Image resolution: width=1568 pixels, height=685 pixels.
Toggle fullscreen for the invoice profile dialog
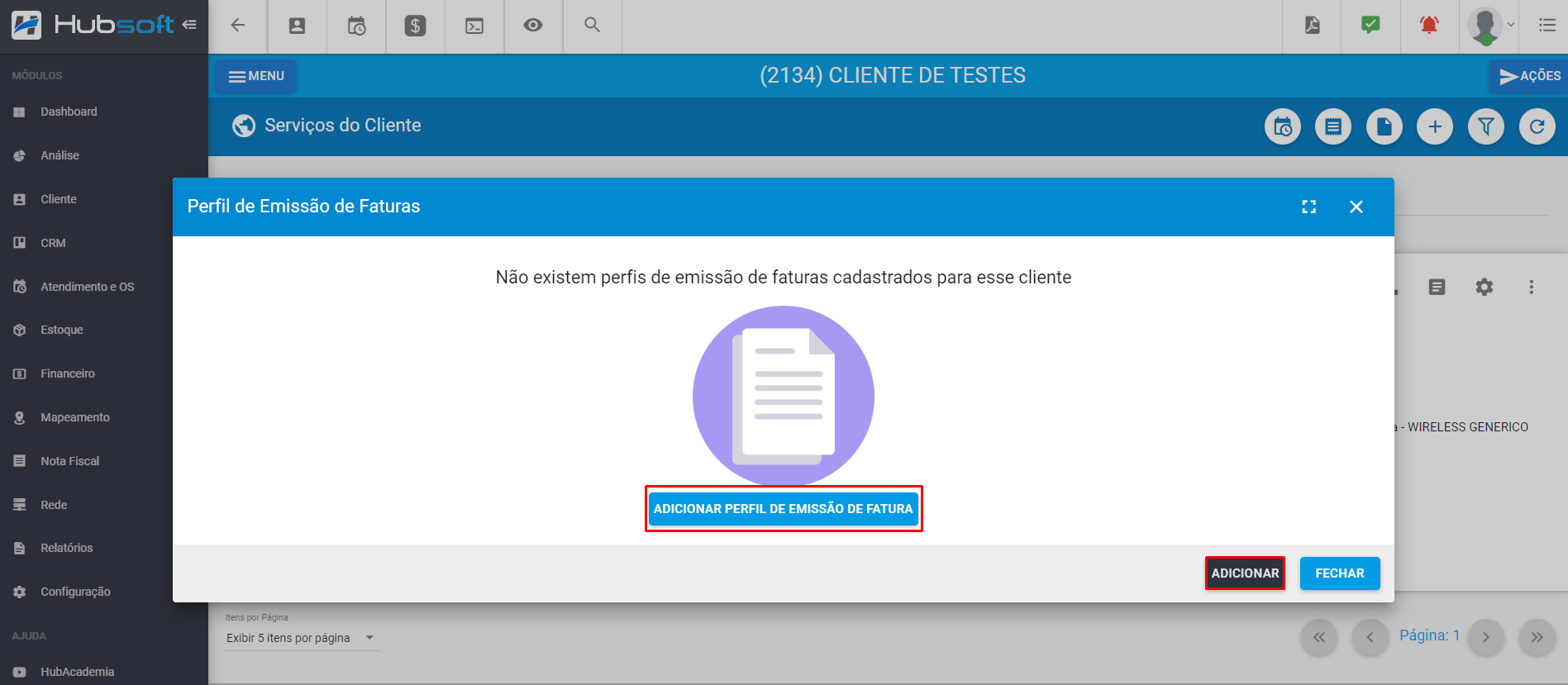pos(1308,207)
